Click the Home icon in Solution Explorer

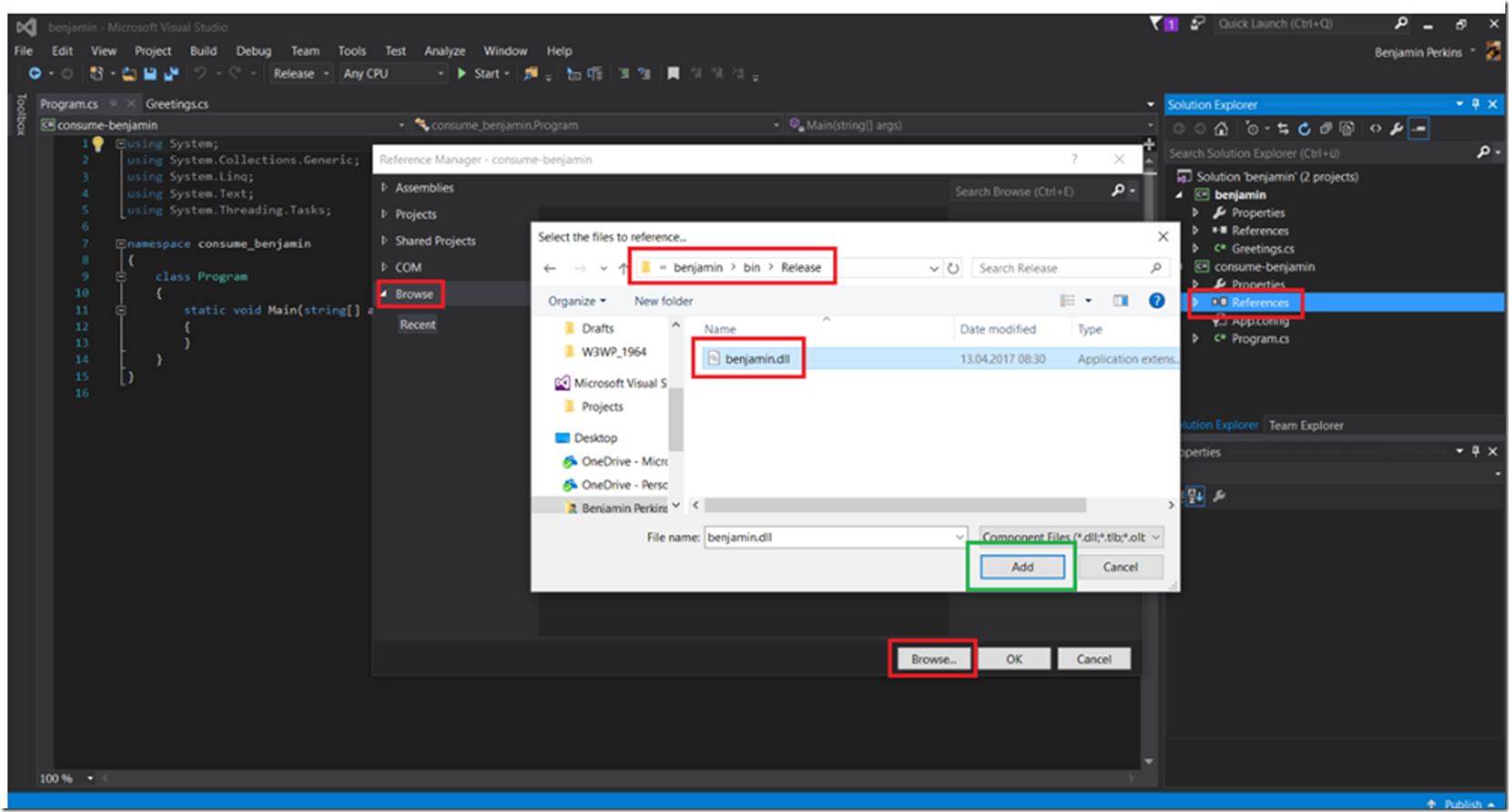1221,129
